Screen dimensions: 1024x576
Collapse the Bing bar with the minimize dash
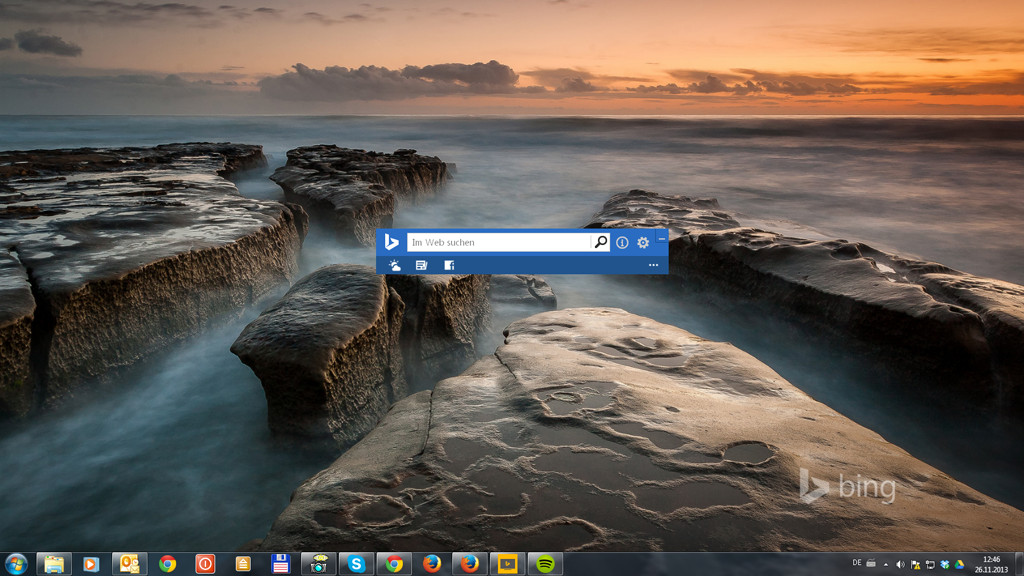point(661,236)
